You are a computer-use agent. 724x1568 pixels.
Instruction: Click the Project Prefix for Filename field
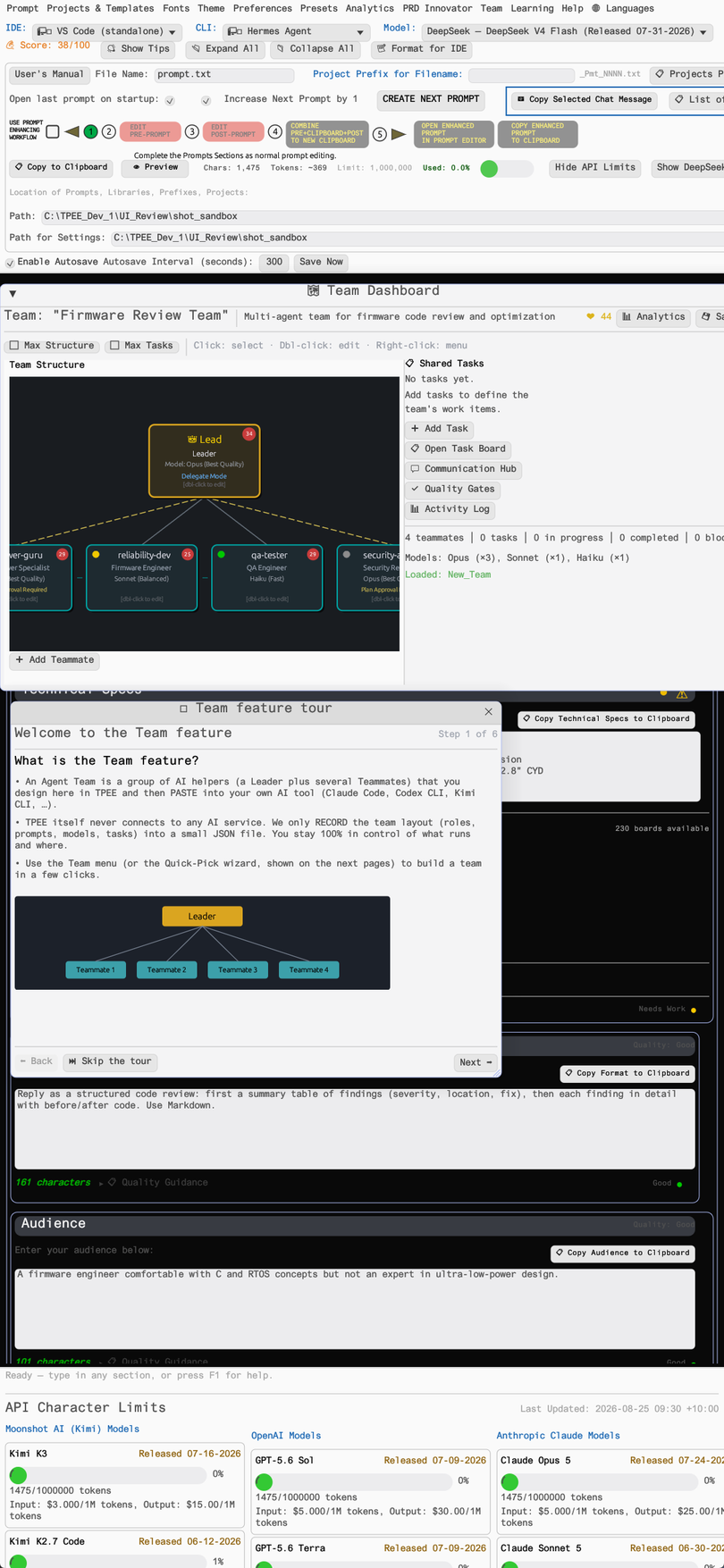(x=520, y=75)
